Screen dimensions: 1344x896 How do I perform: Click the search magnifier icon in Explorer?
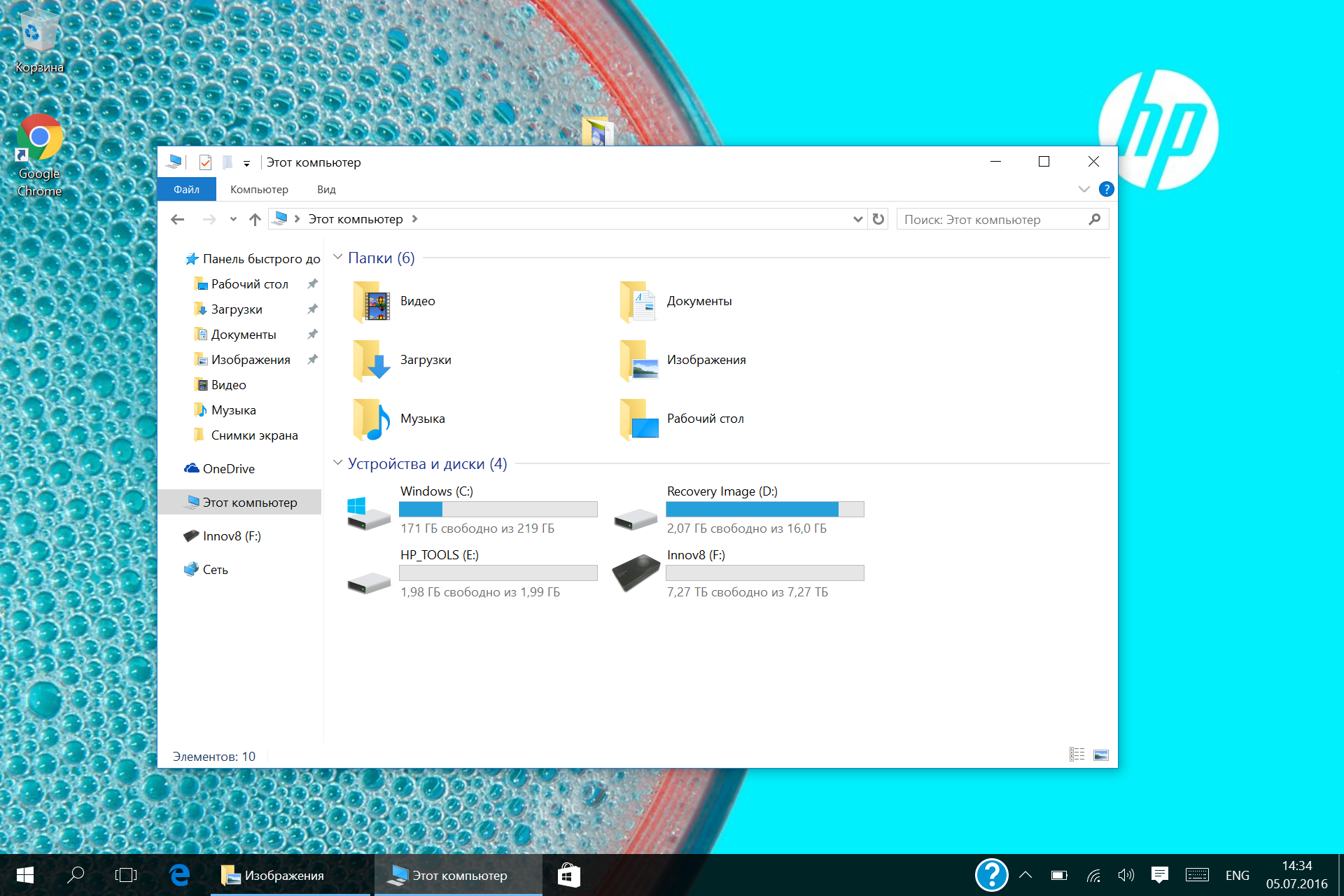1095,220
